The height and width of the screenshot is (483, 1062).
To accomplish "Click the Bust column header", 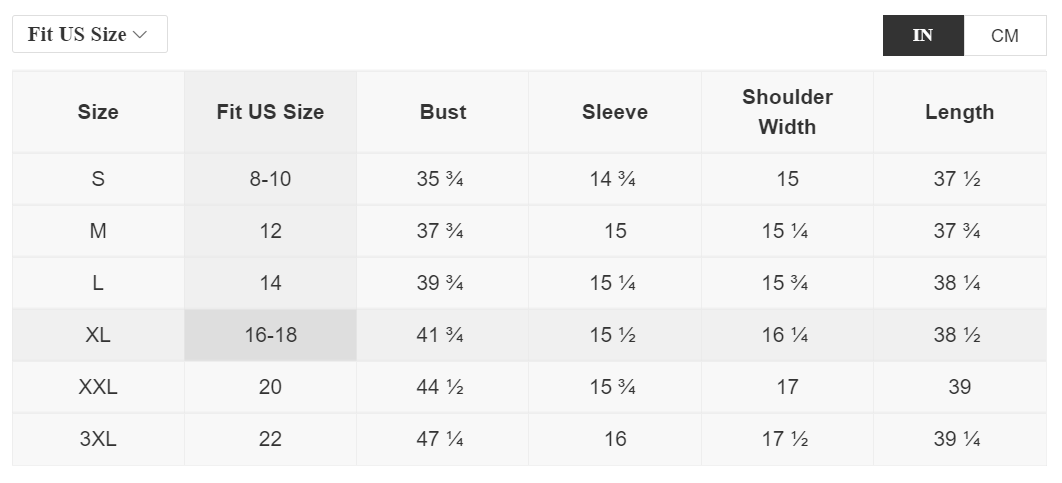I will click(443, 112).
